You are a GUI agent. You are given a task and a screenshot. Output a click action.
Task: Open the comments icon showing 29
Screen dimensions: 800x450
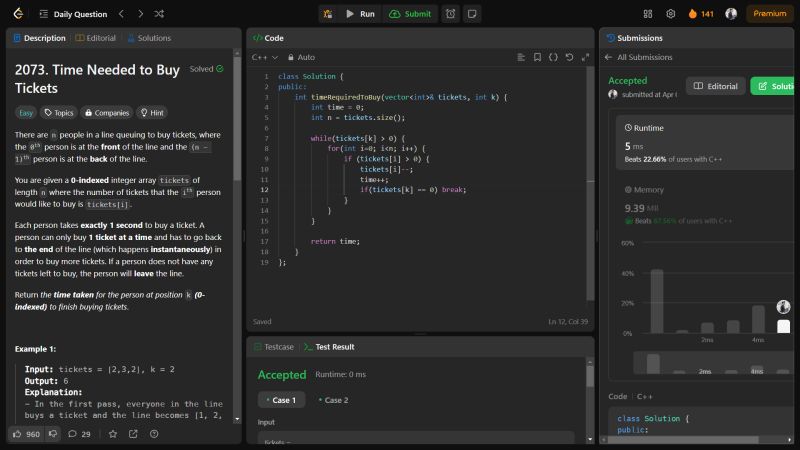coord(79,434)
